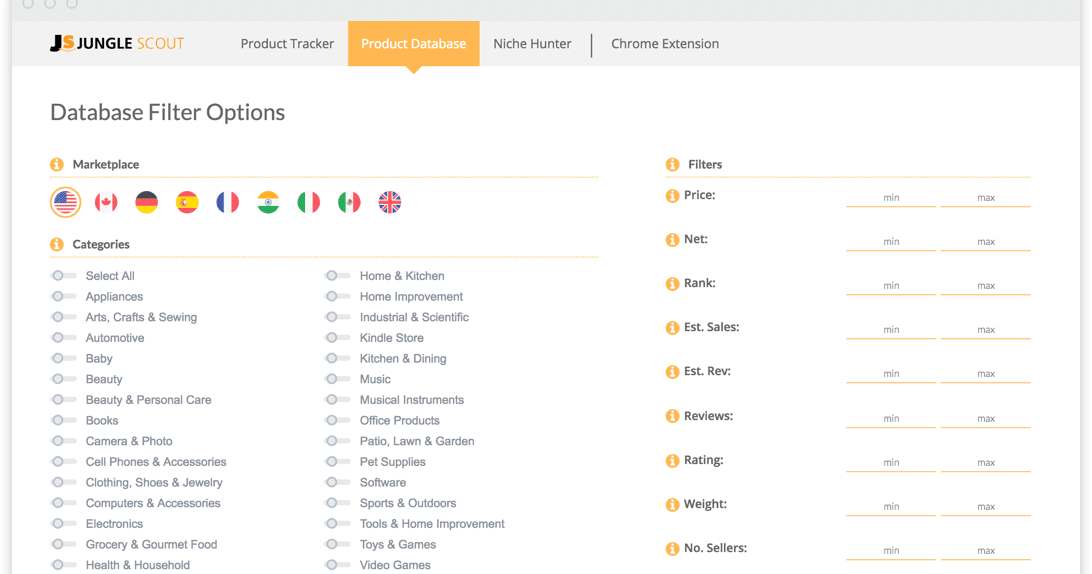
Task: Select the France marketplace flag
Action: pyautogui.click(x=228, y=203)
